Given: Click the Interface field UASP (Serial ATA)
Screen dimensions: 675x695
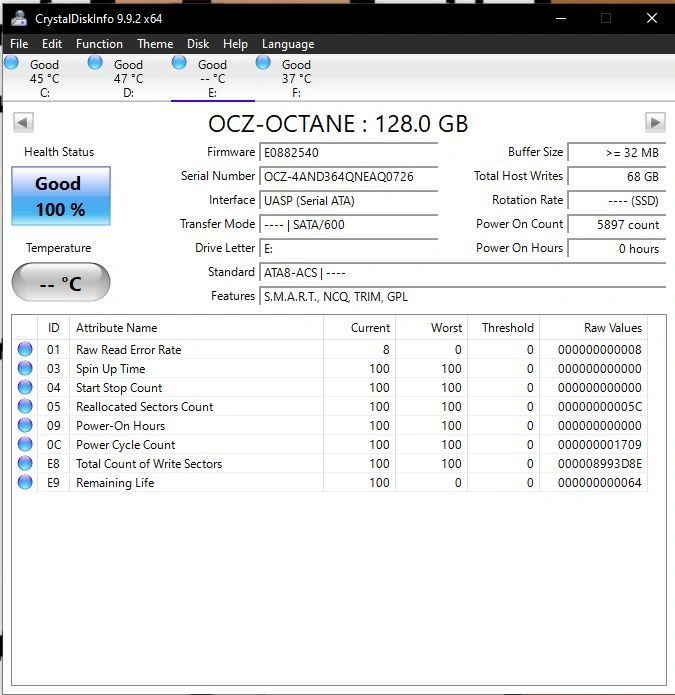Looking at the screenshot, I should point(349,200).
